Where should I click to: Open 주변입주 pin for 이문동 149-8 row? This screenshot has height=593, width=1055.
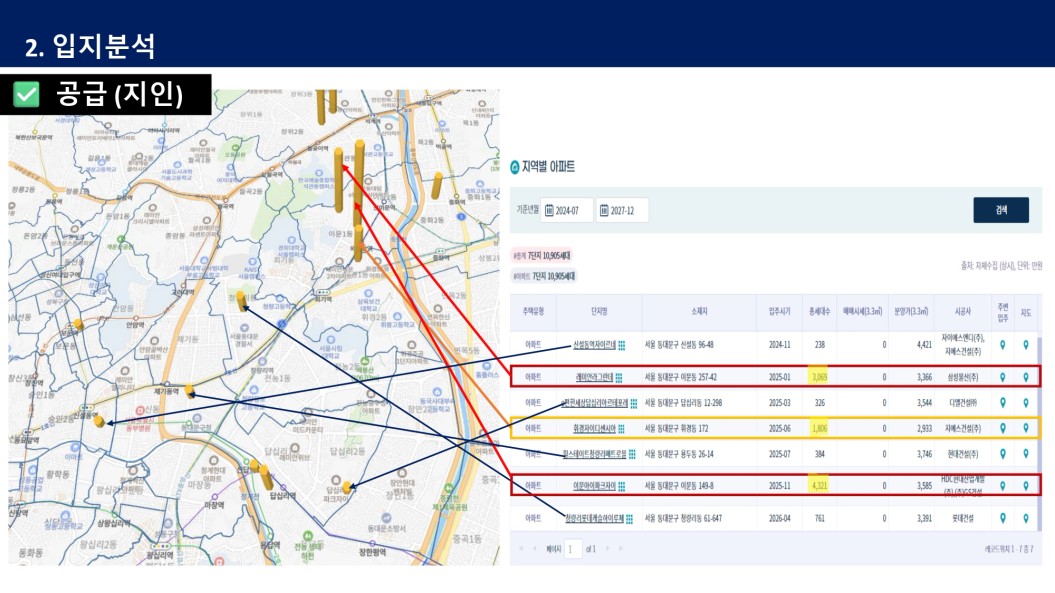click(1003, 485)
